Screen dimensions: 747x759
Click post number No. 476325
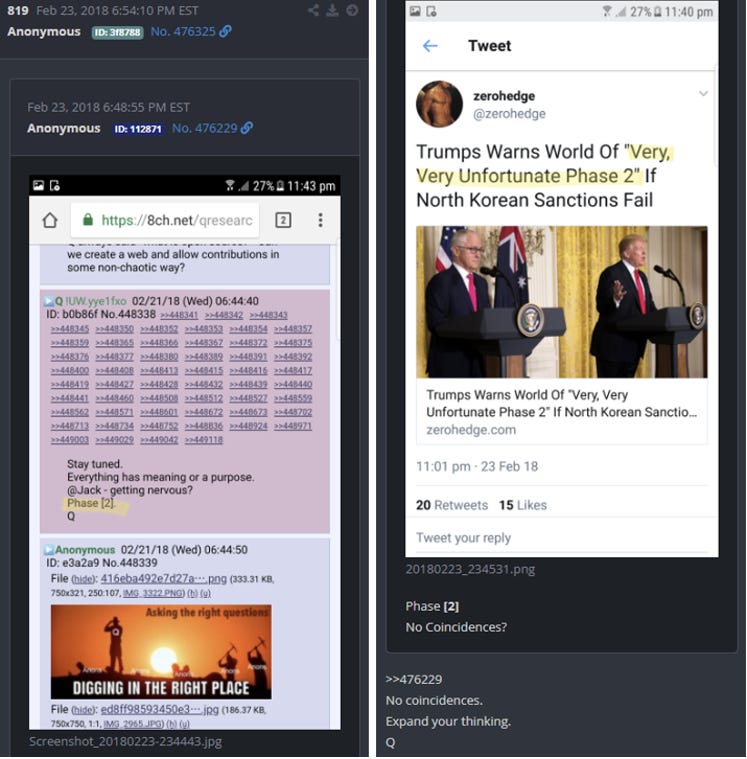pyautogui.click(x=183, y=31)
